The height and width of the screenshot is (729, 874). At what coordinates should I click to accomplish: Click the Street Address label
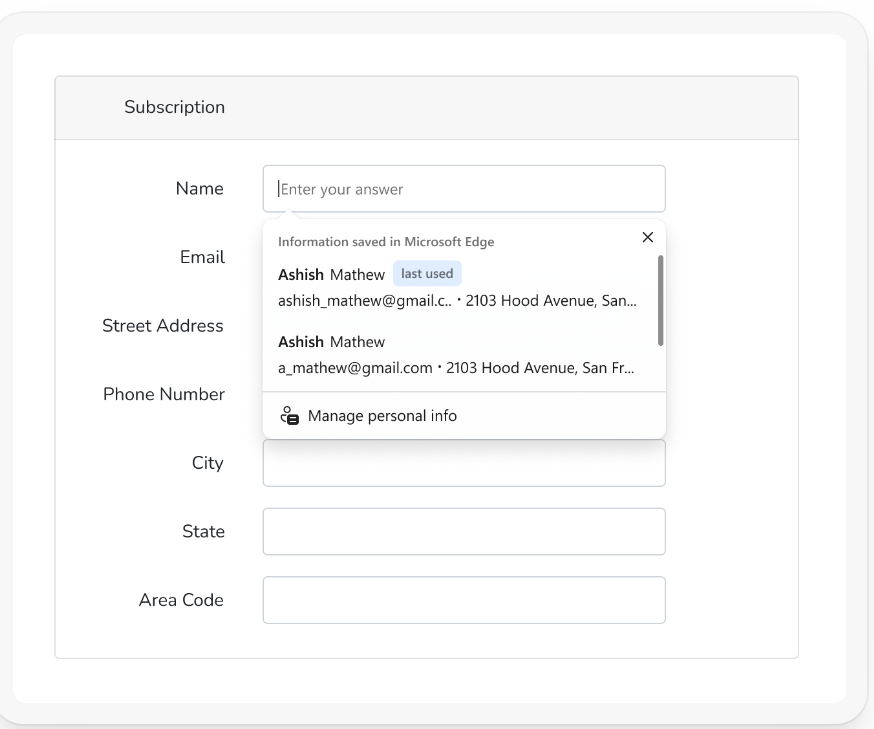[163, 326]
